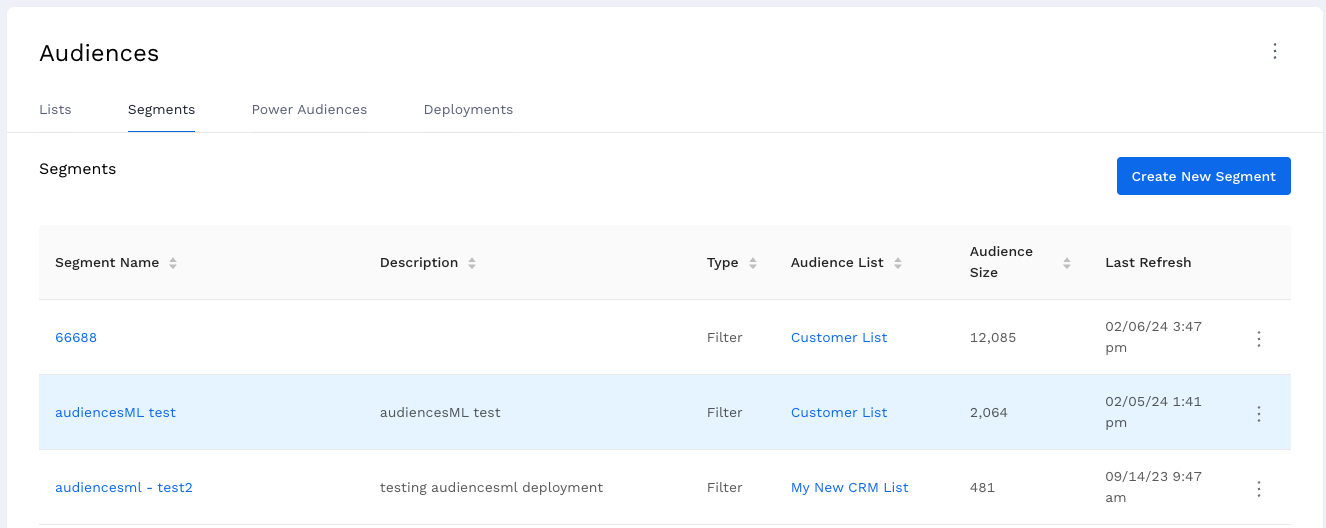Open the audiencesml - test2 segment
Screen dimensions: 1326x528
click(x=123, y=488)
